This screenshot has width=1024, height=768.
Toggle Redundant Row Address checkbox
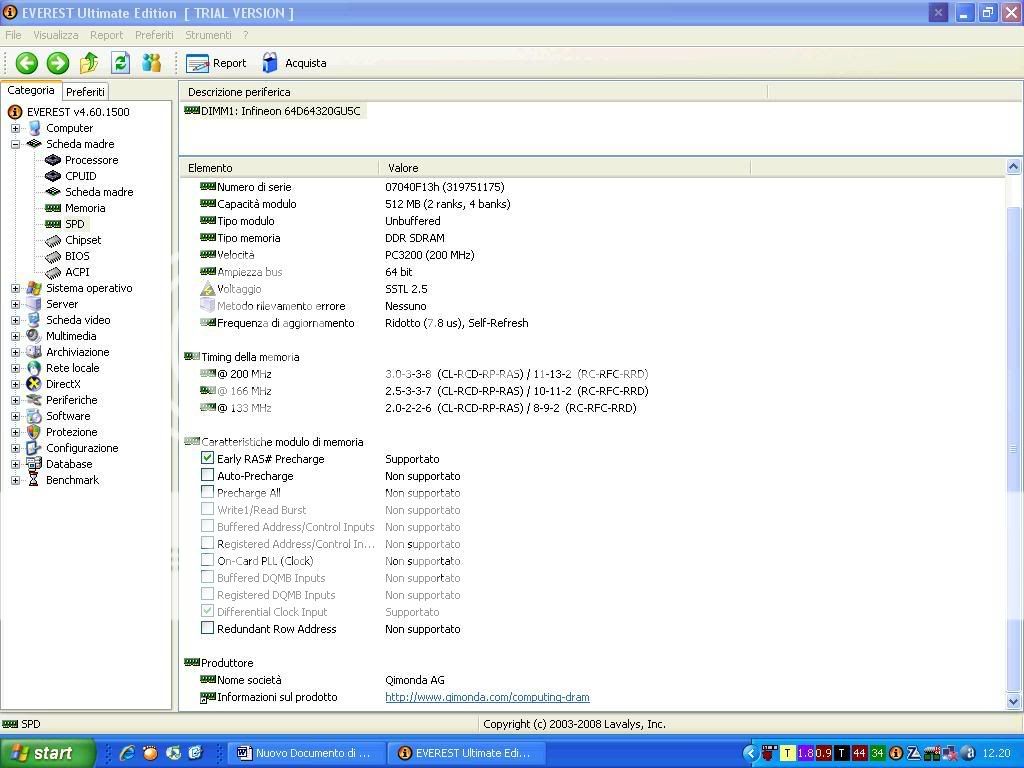tap(207, 628)
